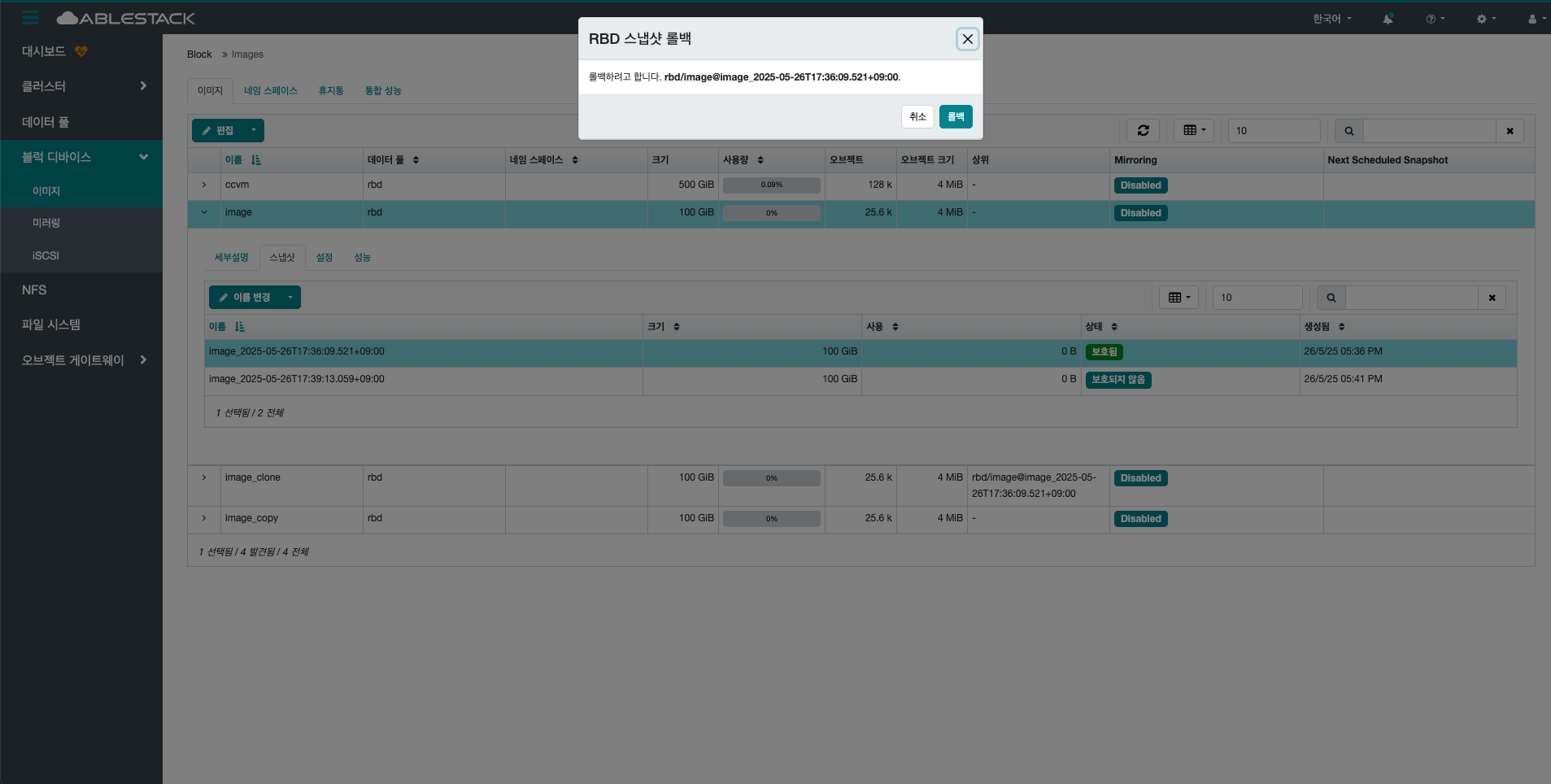Expand the image_copy row
1551x784 pixels.
coord(204,518)
